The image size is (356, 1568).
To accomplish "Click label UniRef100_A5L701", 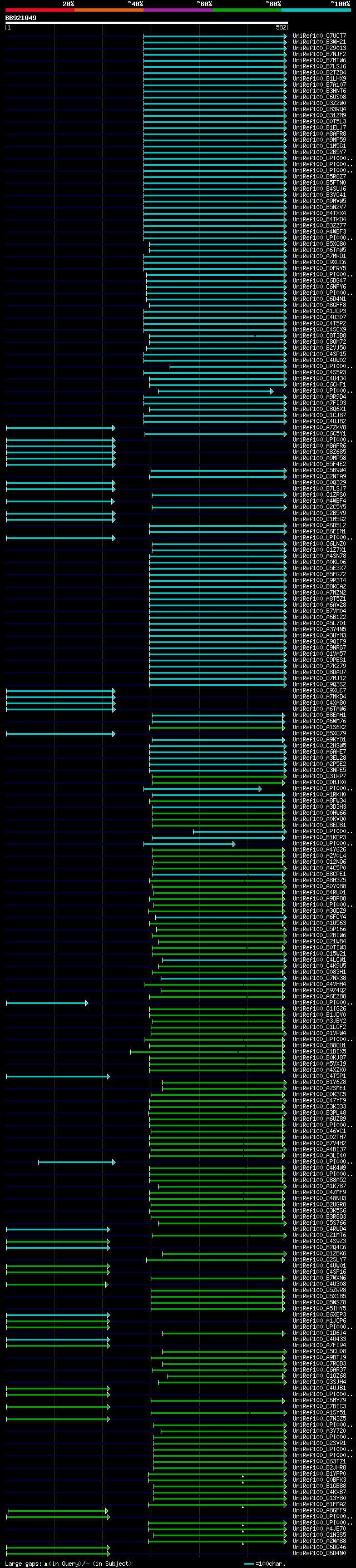I will tap(319, 624).
